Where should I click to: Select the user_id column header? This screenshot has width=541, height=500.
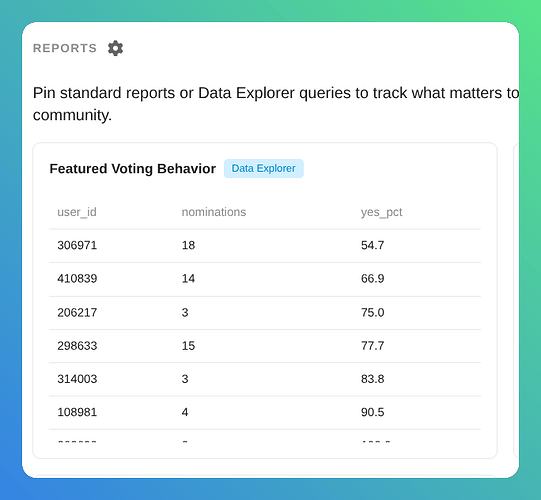coord(77,212)
